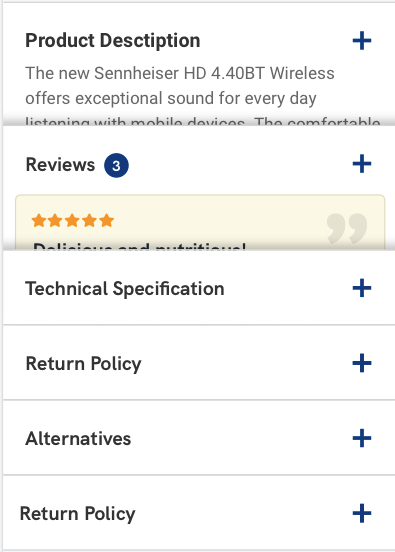Image resolution: width=395 pixels, height=552 pixels.
Task: Select the fifth orange star in the review
Action: click(106, 221)
